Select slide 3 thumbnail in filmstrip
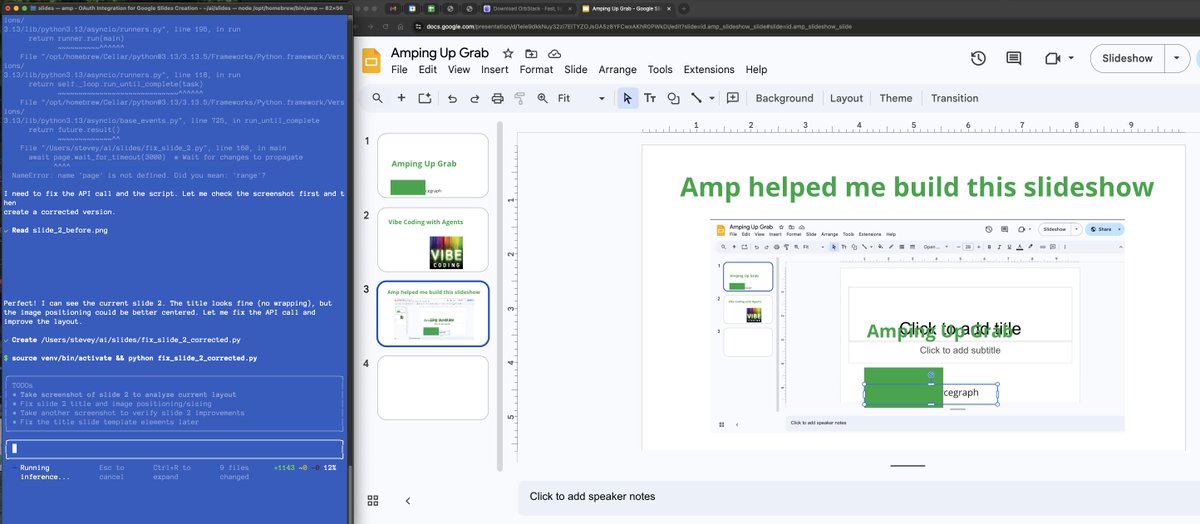1200x524 pixels. click(x=432, y=314)
